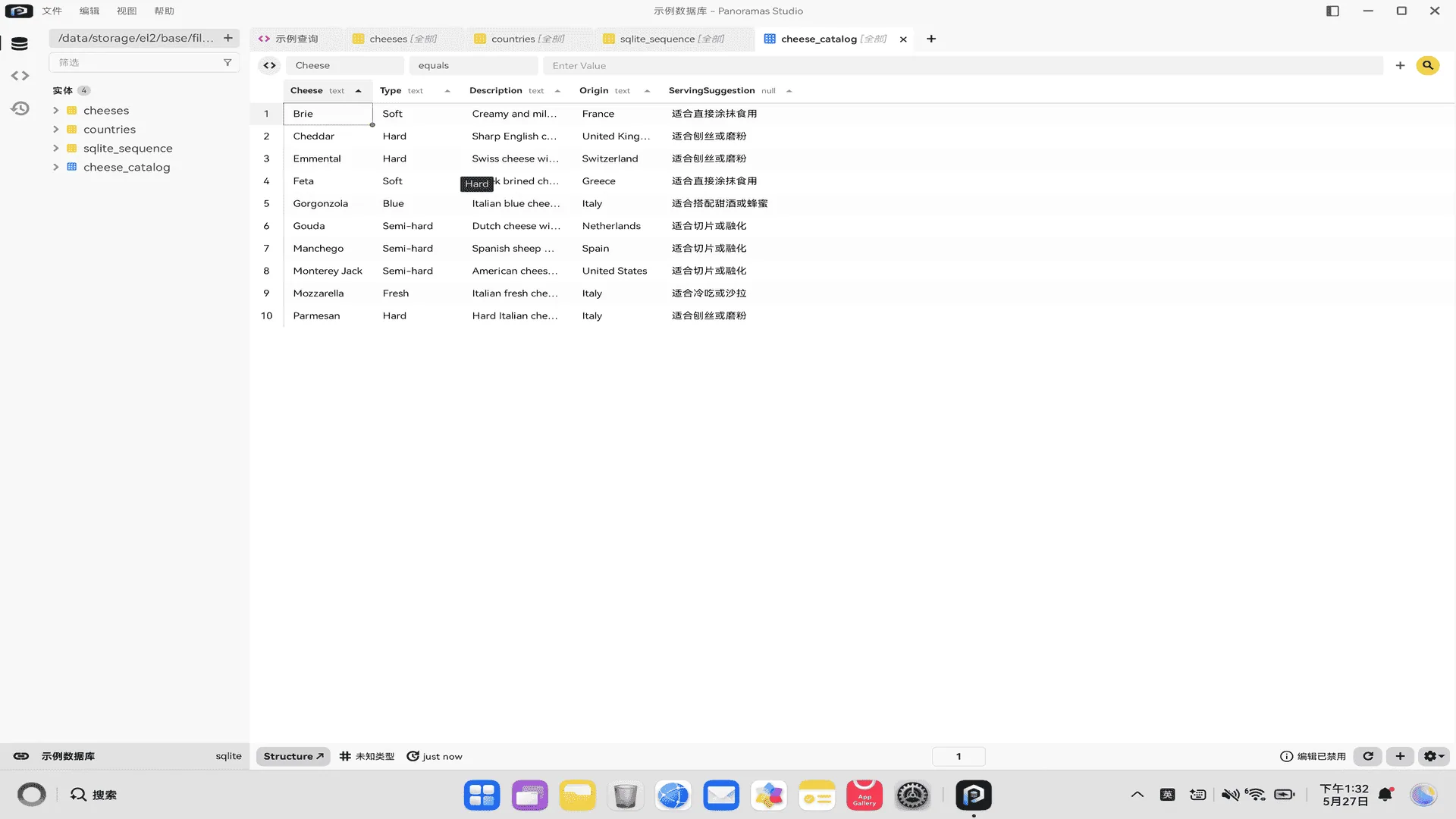Image resolution: width=1456 pixels, height=819 pixels.
Task: Sort by the Origin column arrow
Action: (647, 91)
